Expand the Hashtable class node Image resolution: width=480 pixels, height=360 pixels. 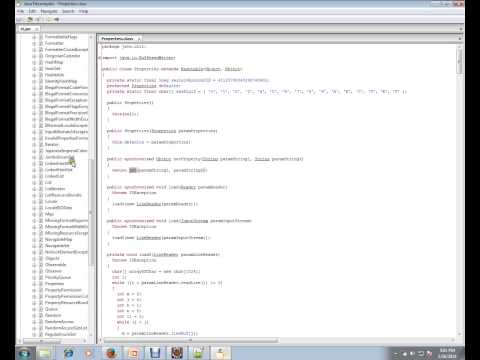34,75
